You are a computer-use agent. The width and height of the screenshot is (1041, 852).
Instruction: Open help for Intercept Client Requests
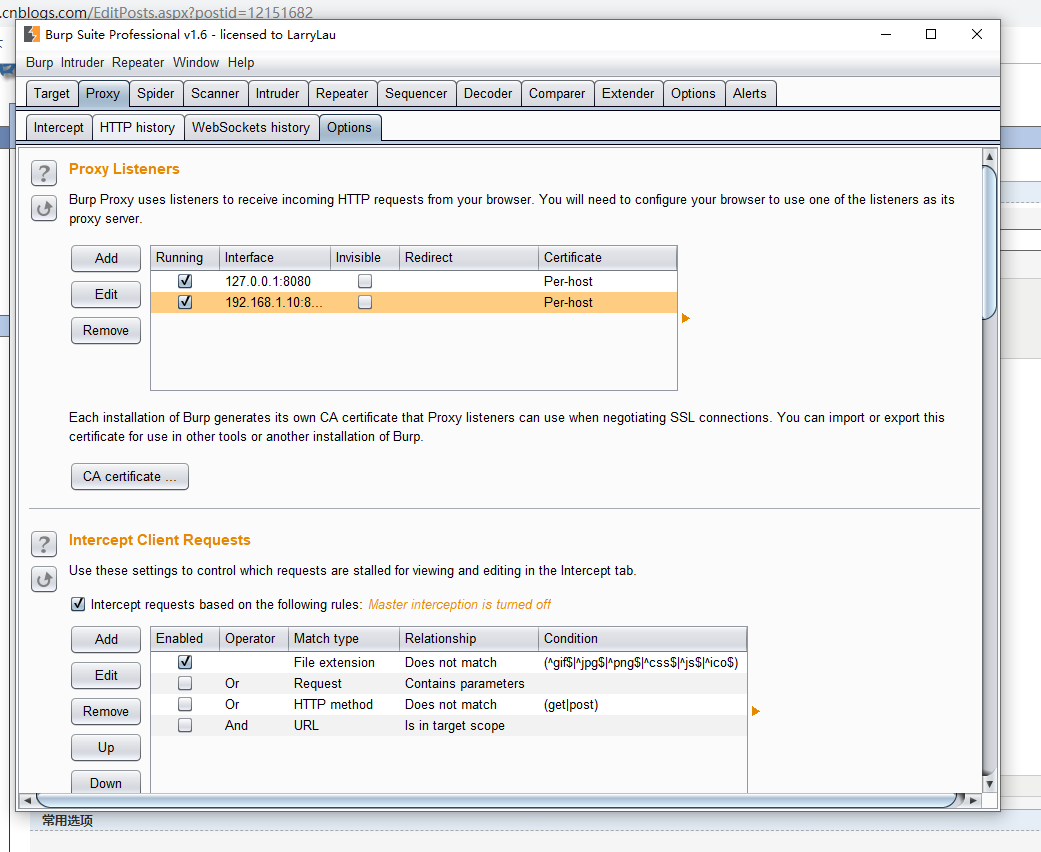43,544
